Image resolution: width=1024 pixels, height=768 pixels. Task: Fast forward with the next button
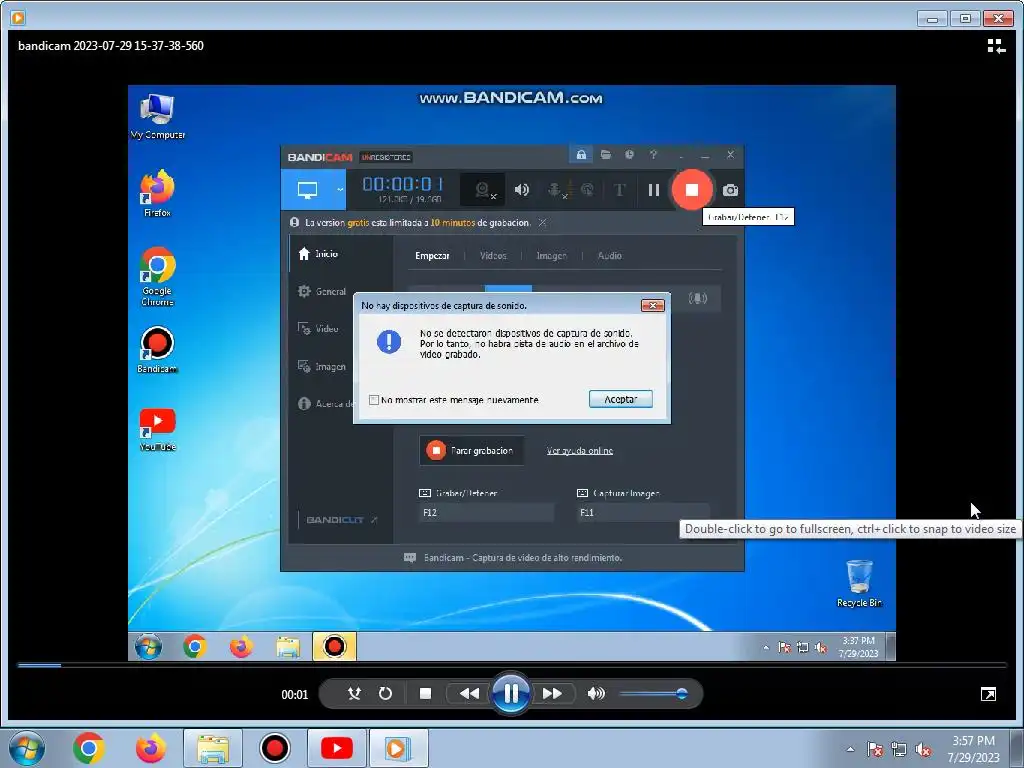[x=552, y=694]
